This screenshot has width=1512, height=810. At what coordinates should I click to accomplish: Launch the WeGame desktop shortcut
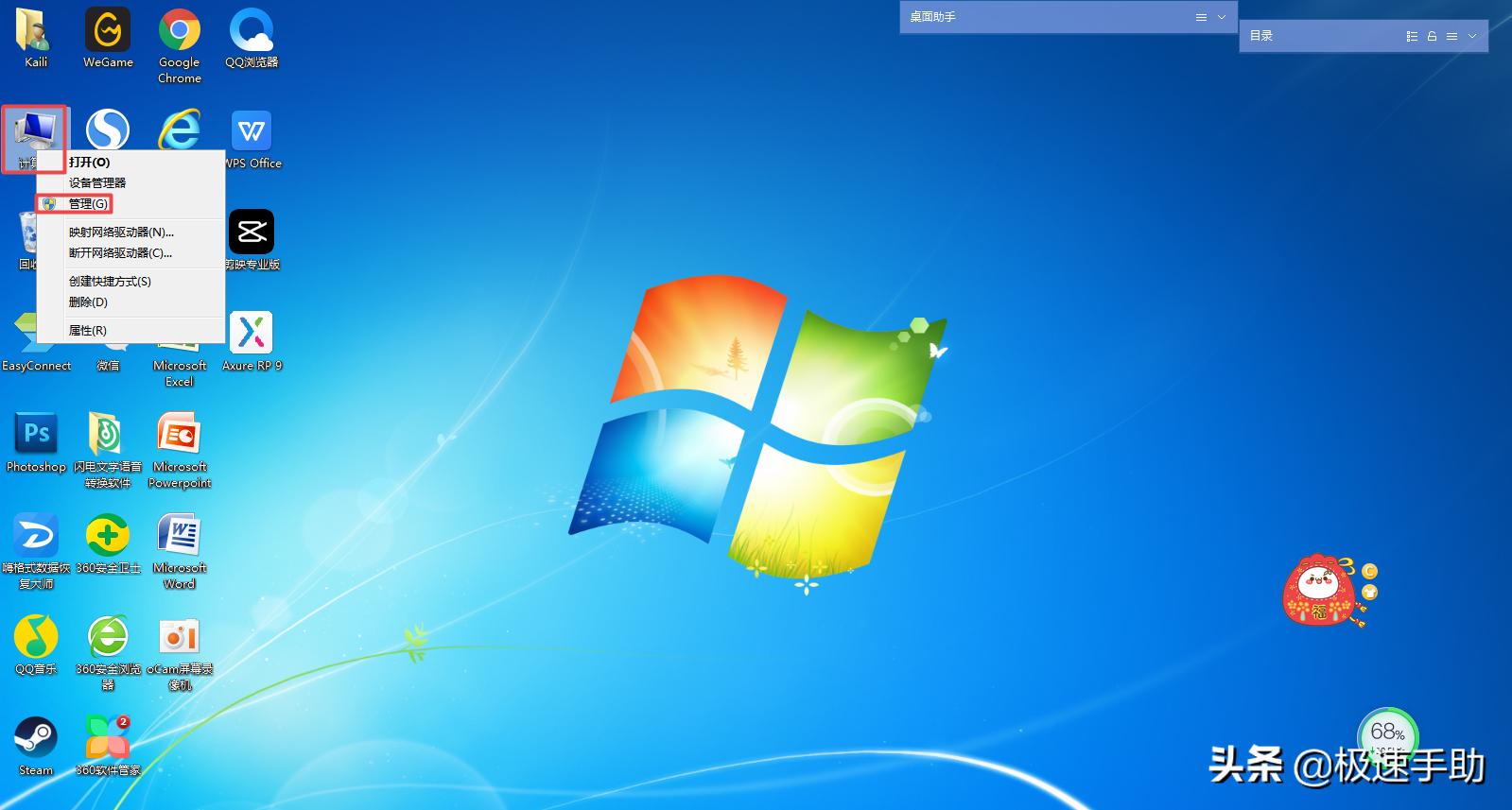click(x=108, y=38)
